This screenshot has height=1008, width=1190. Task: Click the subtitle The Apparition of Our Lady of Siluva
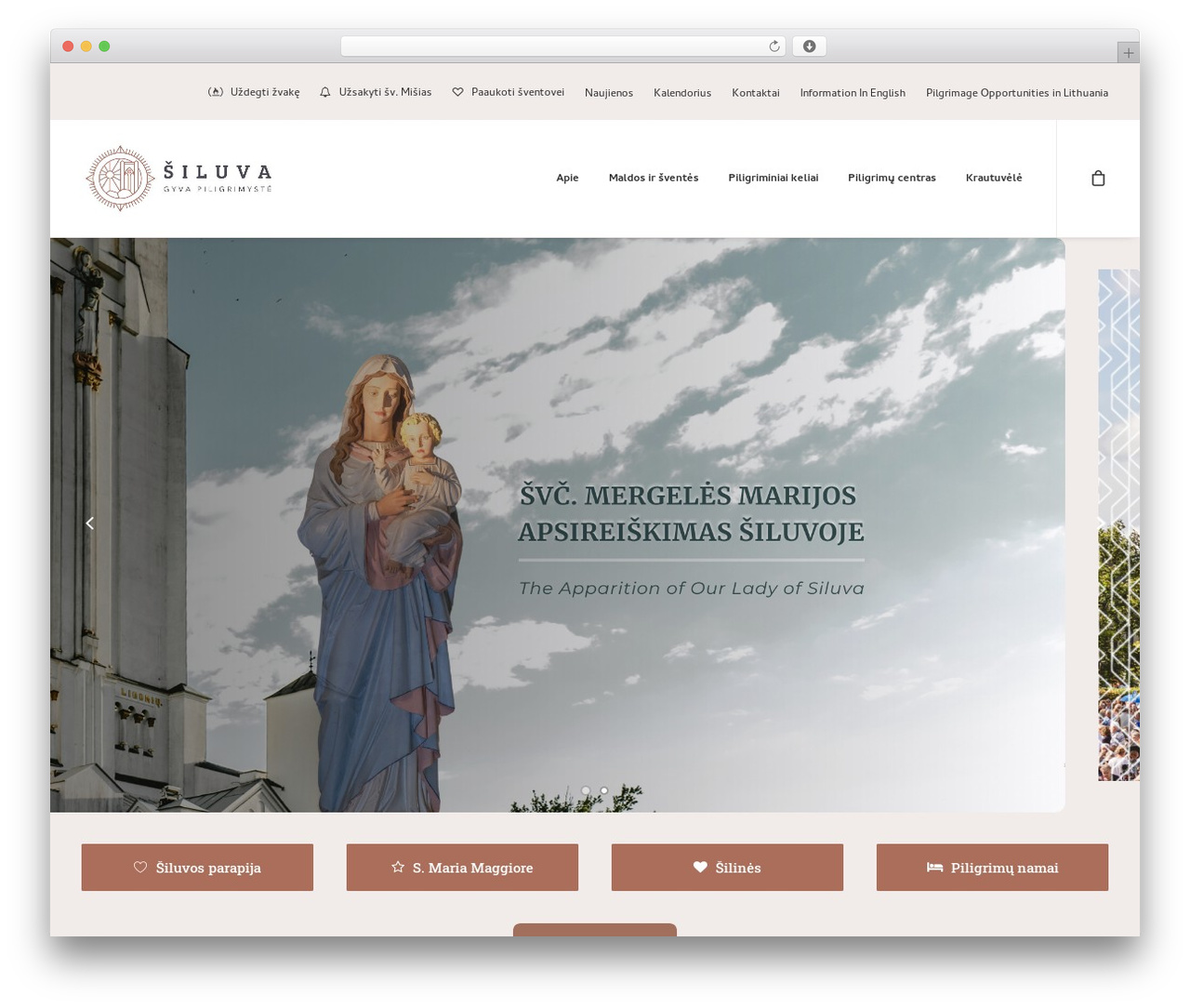pyautogui.click(x=692, y=588)
